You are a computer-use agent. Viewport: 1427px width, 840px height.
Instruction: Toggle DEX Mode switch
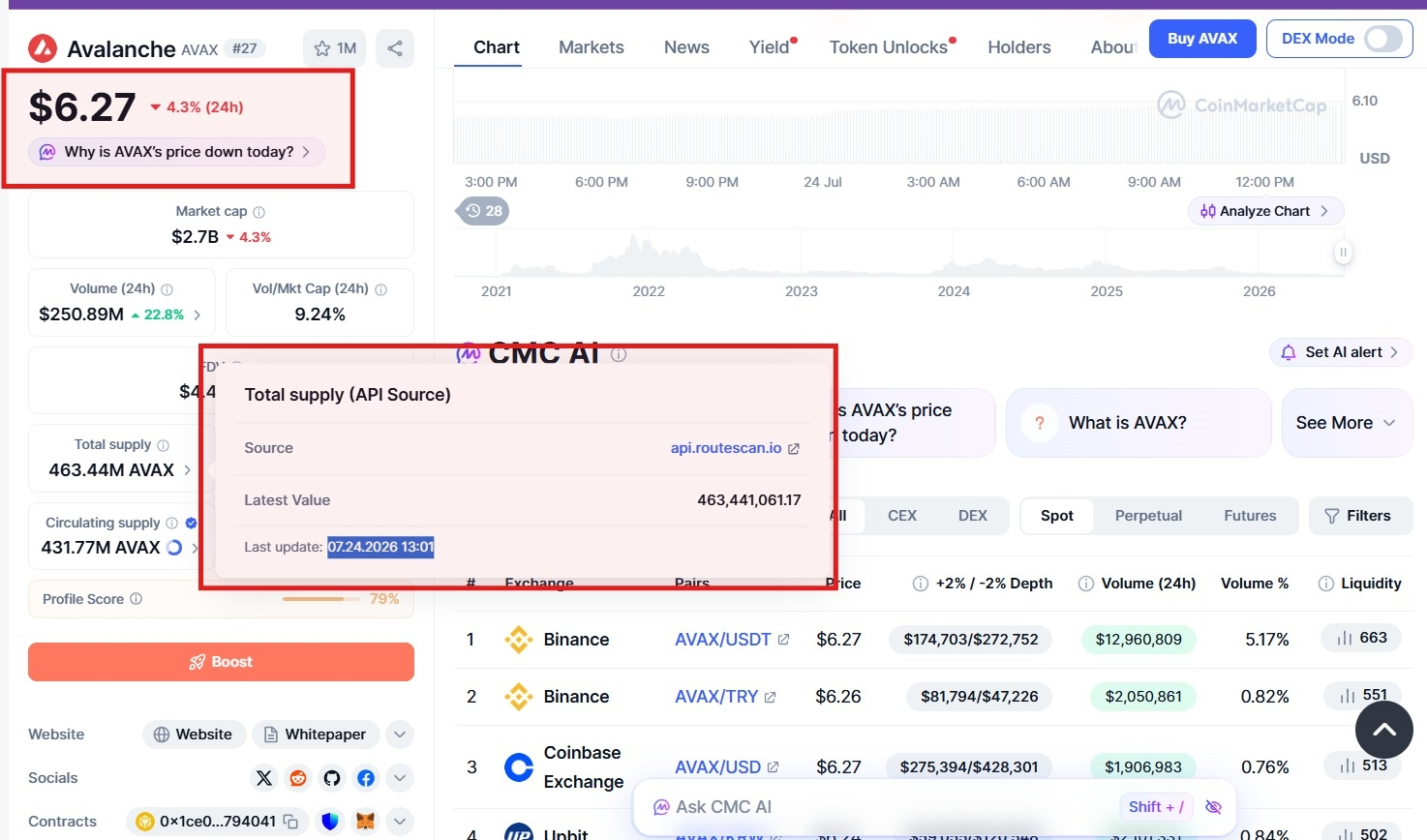pos(1382,39)
